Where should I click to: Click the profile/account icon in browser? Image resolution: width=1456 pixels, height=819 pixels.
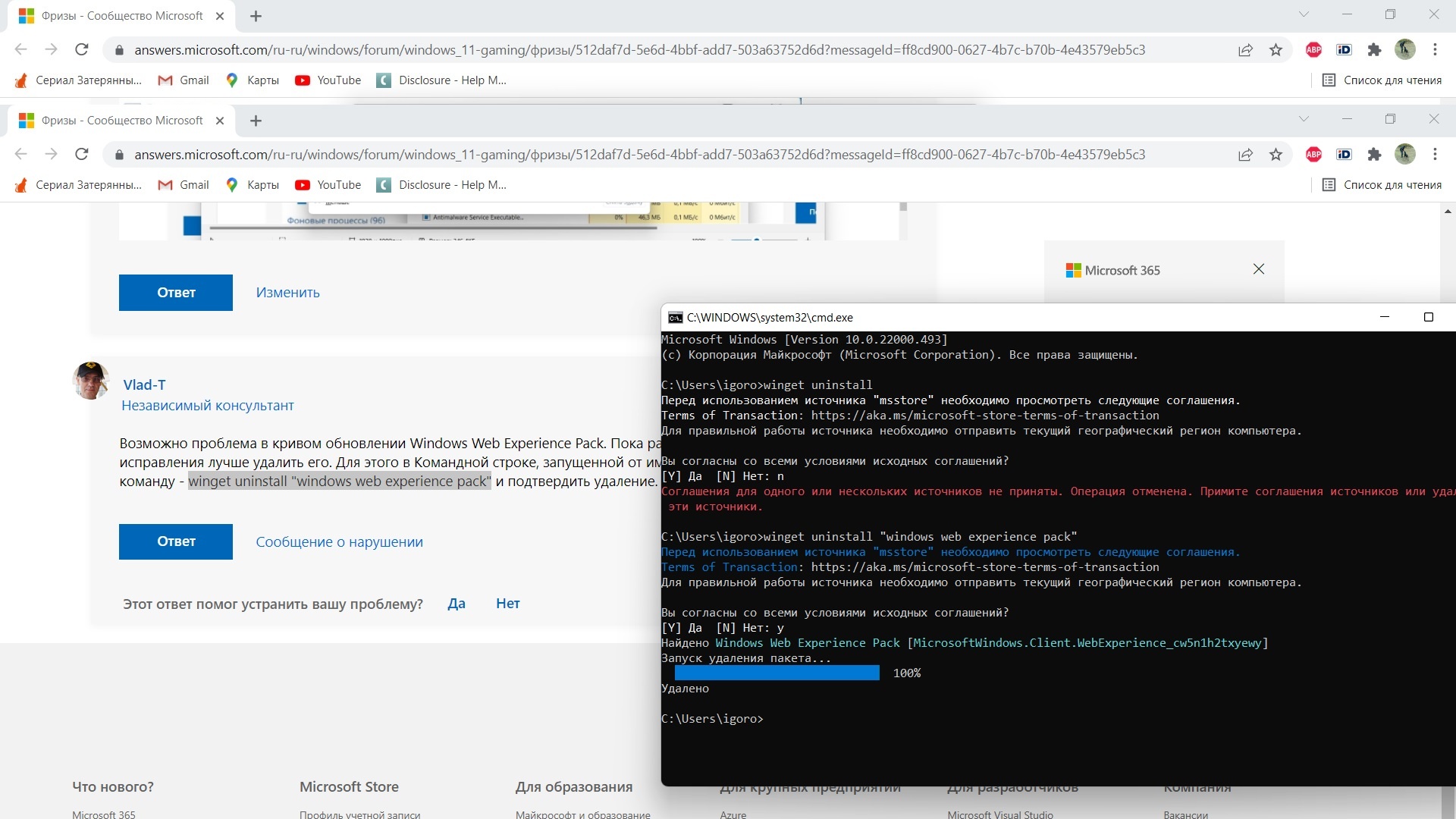click(1405, 49)
